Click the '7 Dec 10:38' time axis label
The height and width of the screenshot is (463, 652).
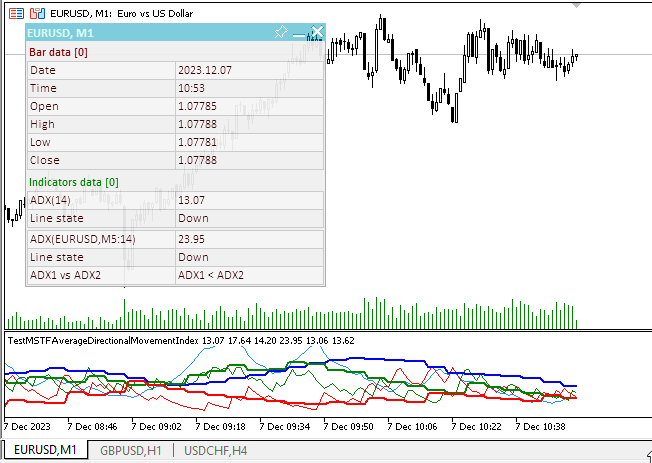coord(541,426)
